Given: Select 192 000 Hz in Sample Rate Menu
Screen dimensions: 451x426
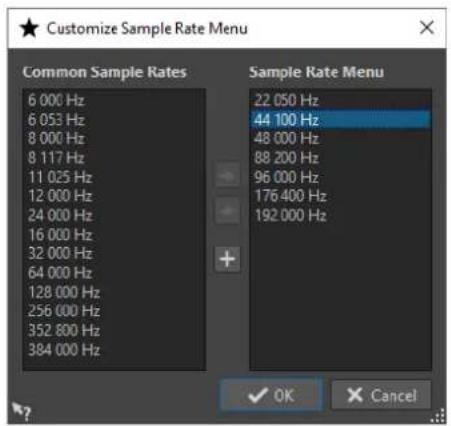Looking at the screenshot, I should pos(340,215).
